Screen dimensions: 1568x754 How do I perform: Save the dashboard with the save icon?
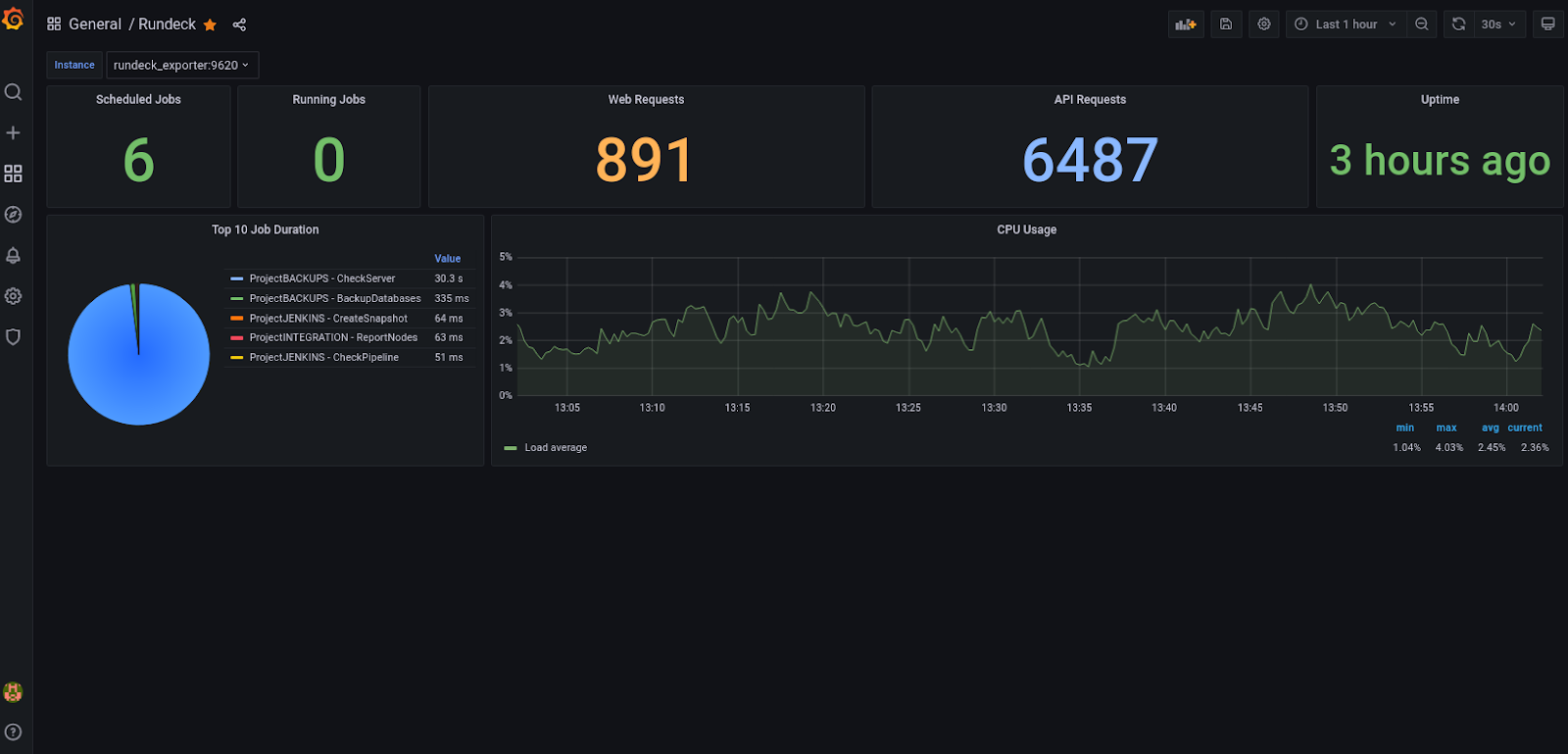(x=1226, y=25)
